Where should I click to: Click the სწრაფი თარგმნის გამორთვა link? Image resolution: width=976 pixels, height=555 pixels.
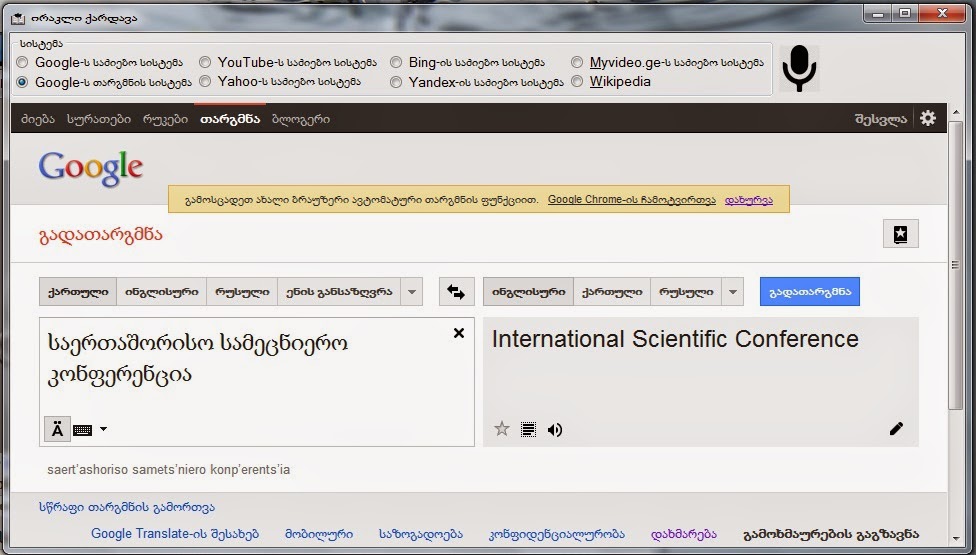point(127,507)
